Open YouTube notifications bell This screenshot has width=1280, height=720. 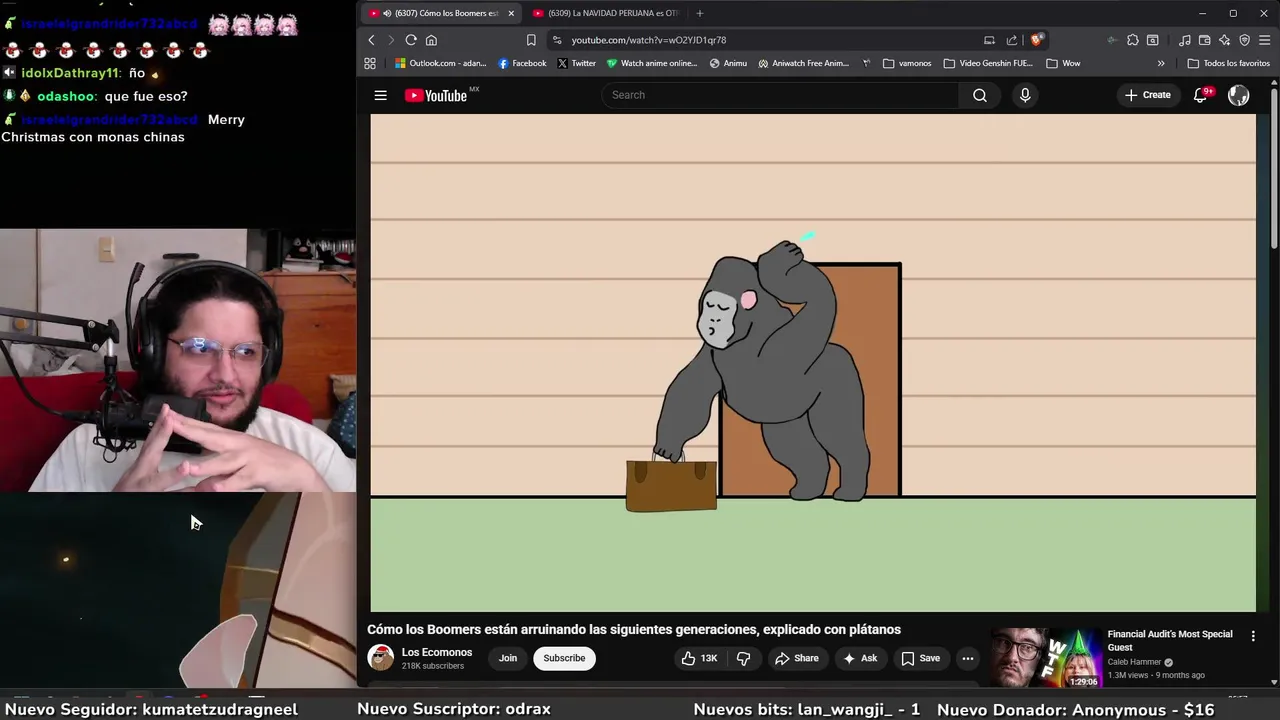click(x=1200, y=95)
